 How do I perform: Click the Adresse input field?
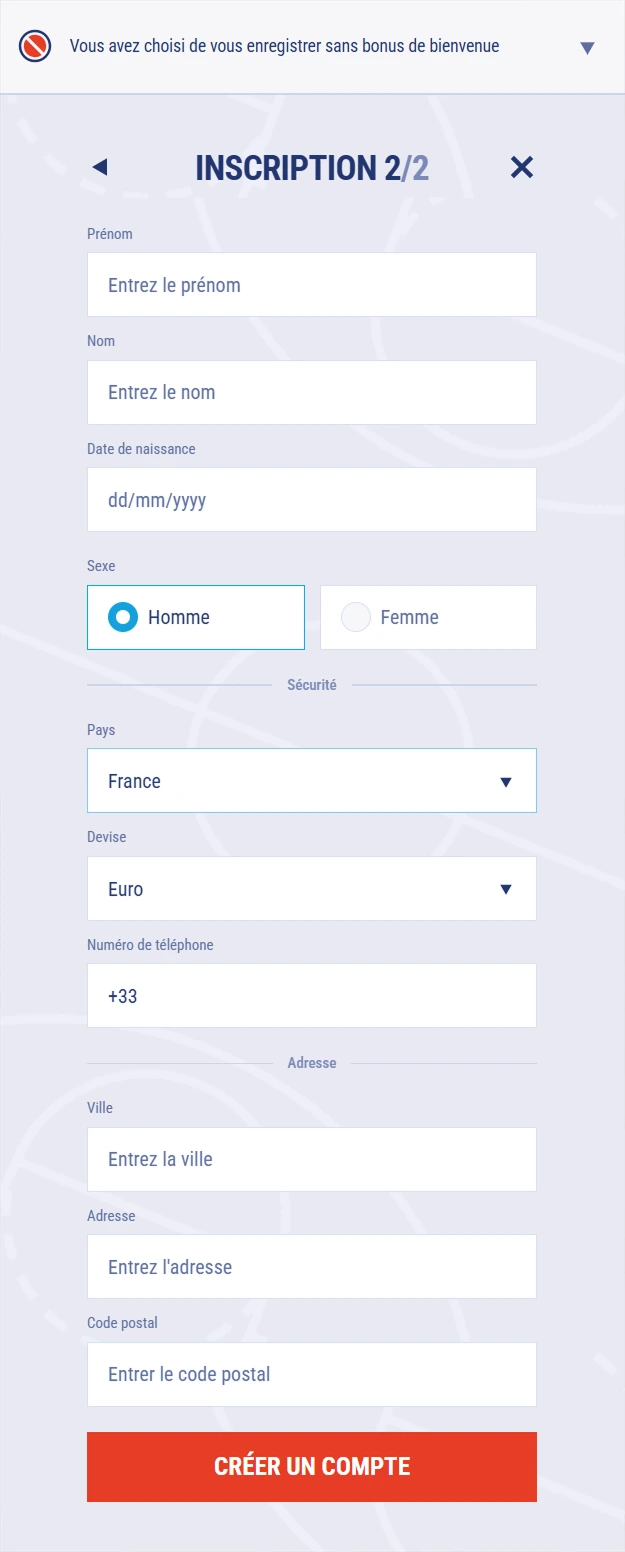[311, 1267]
